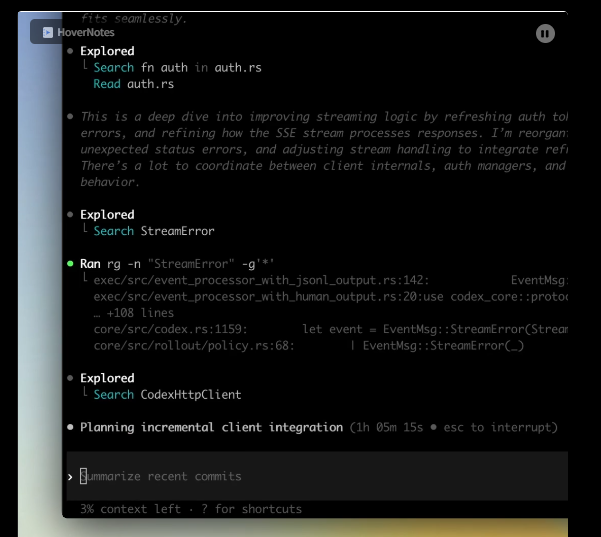The image size is (601, 537).
Task: Click the bullet next to Planning incremental client integration
Action: (70, 427)
